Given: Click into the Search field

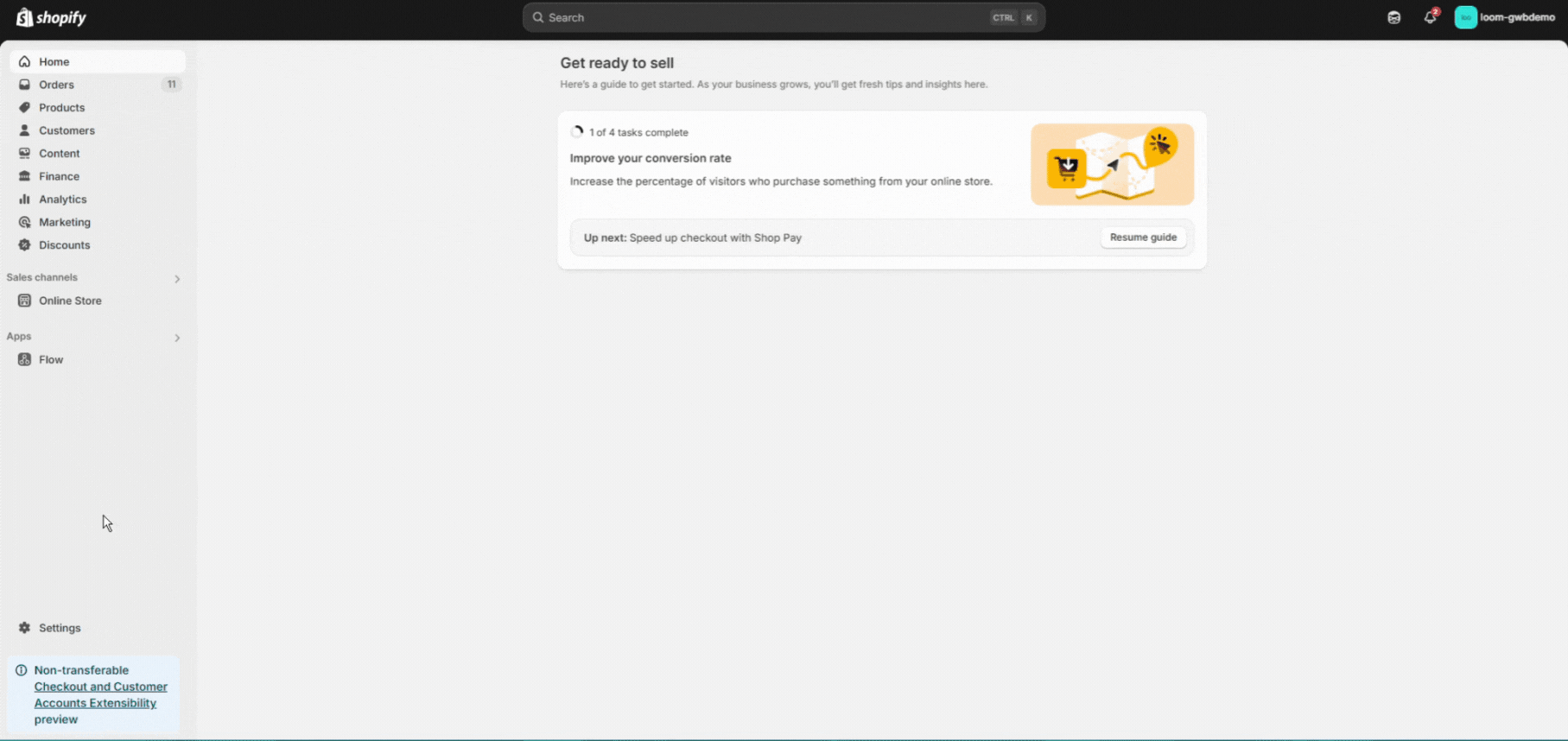Looking at the screenshot, I should click(x=784, y=17).
